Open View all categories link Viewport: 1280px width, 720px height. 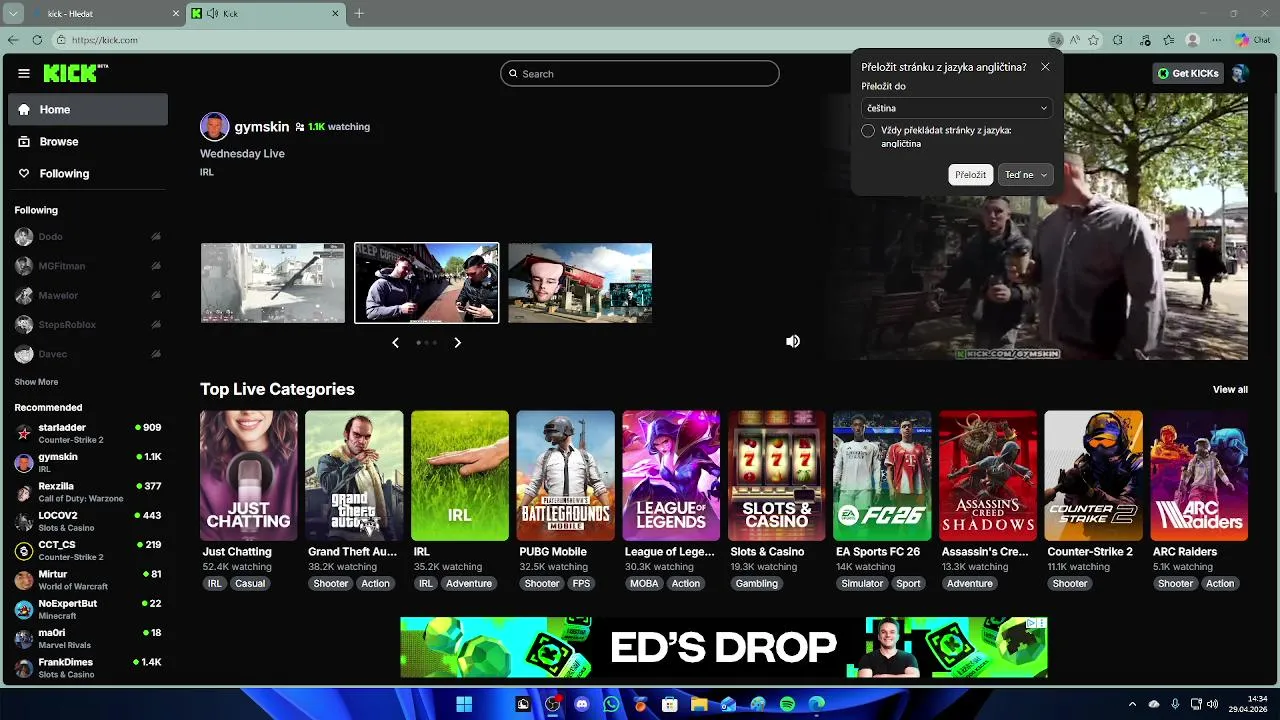coord(1230,390)
